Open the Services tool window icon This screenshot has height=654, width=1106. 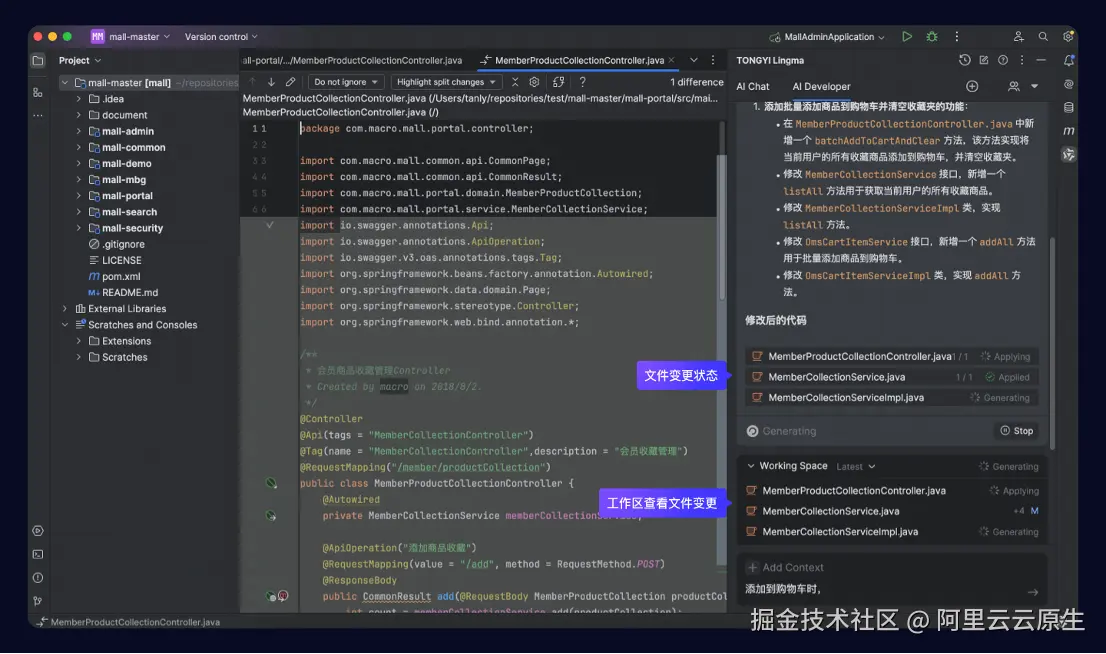coord(38,531)
